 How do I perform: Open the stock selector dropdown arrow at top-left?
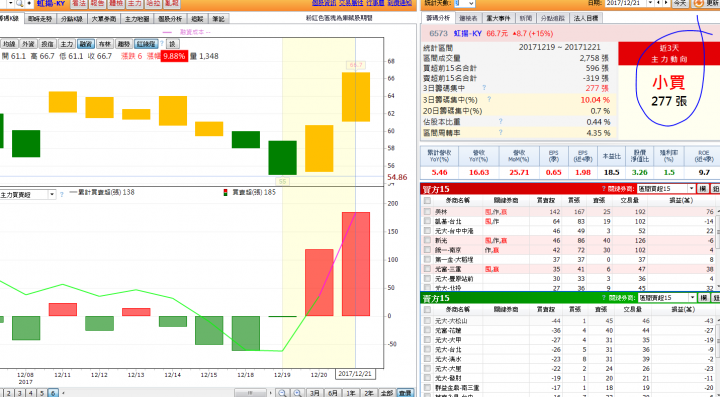point(10,4)
